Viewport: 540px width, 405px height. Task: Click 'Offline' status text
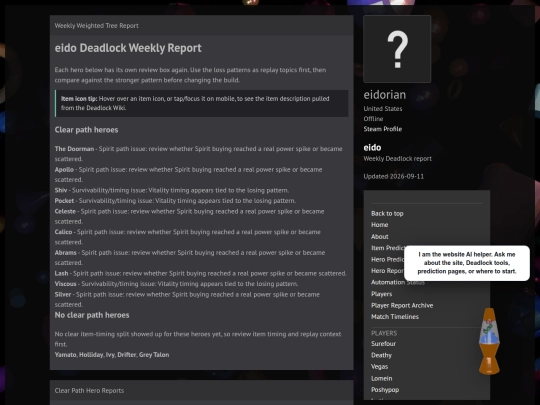[x=373, y=118]
